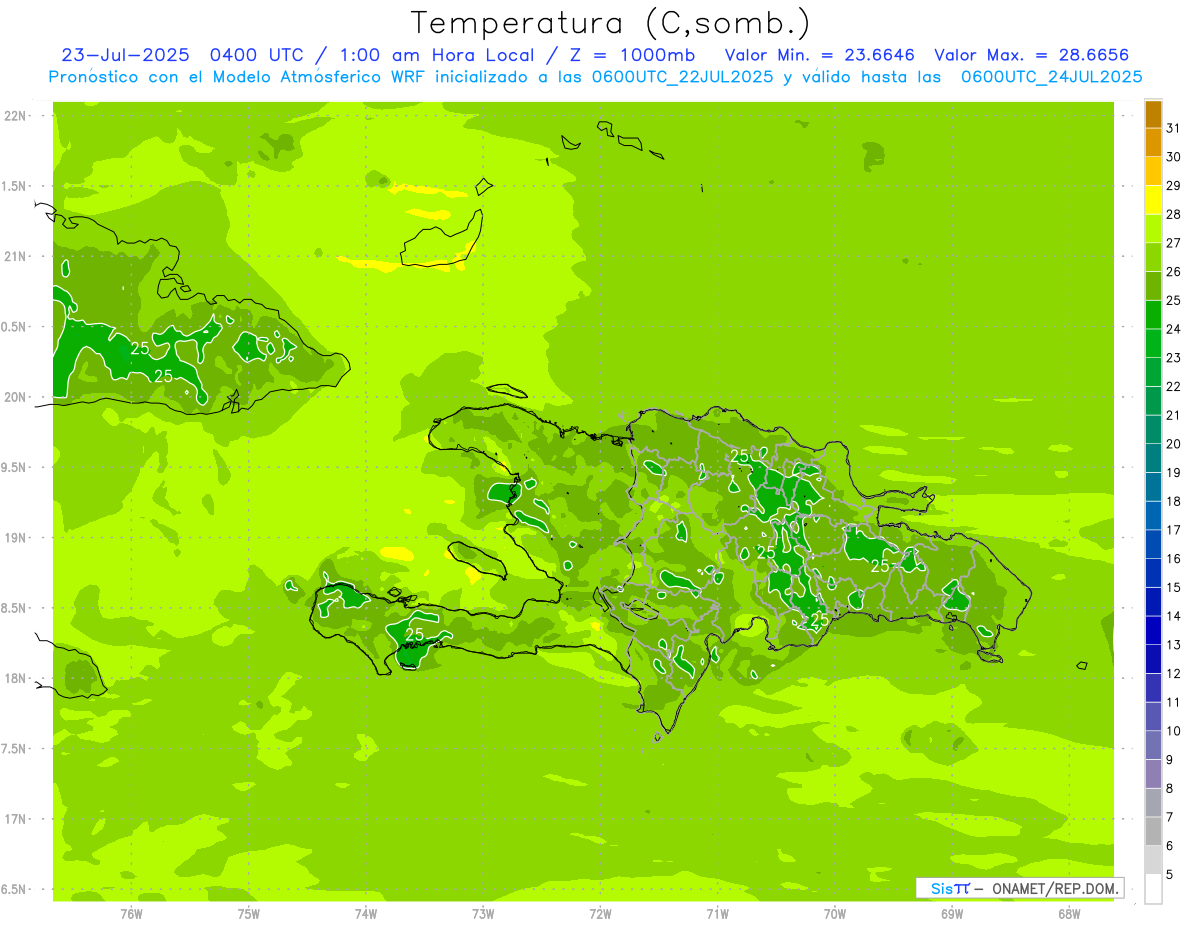
Task: Select the date text '23-Jul-2025'
Action: [125, 55]
